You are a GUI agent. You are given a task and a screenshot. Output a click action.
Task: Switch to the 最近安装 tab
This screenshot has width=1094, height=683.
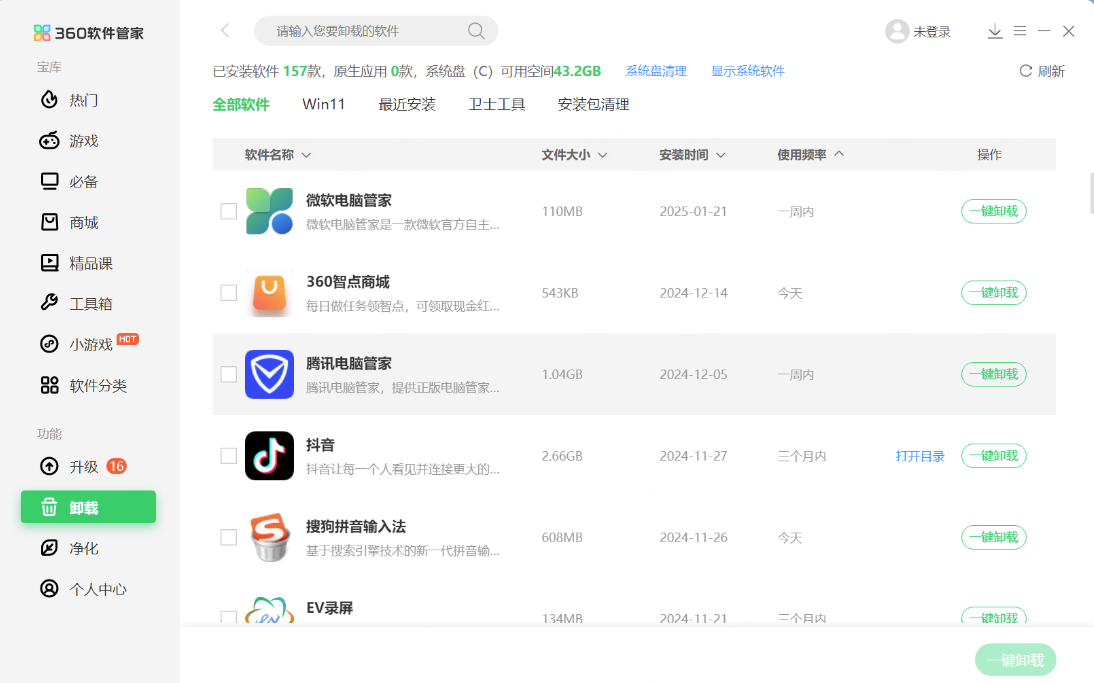407,105
